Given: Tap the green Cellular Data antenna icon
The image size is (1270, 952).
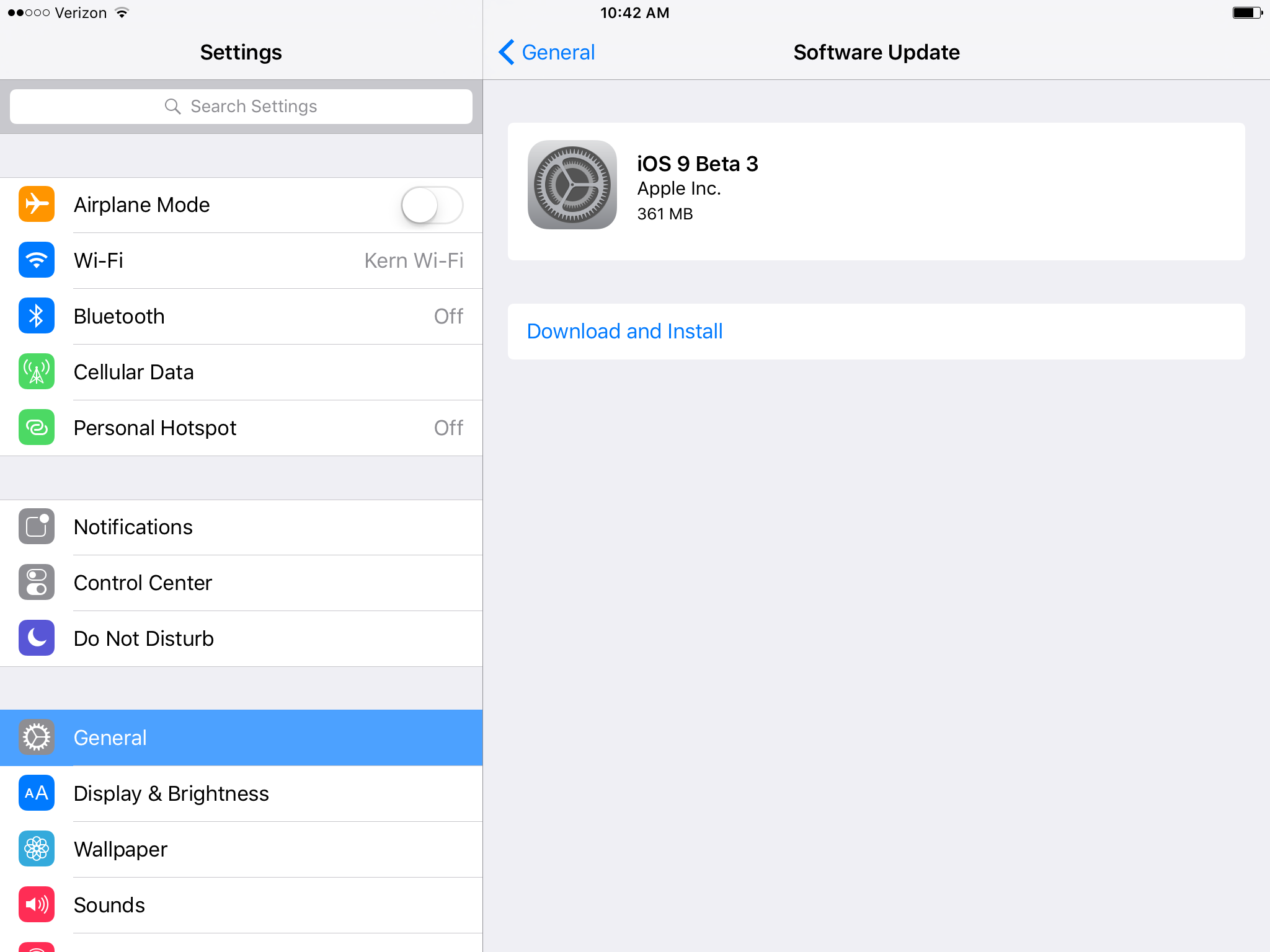Looking at the screenshot, I should [37, 371].
